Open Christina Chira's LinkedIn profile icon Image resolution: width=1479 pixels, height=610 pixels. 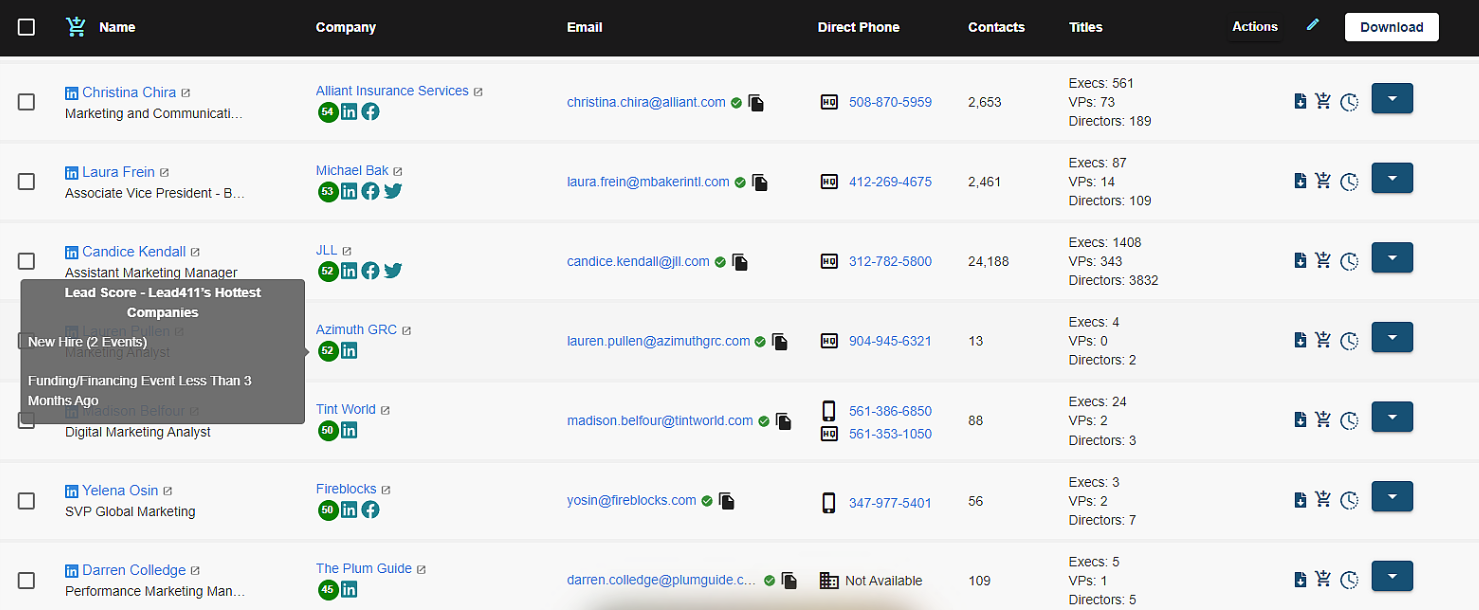71,93
